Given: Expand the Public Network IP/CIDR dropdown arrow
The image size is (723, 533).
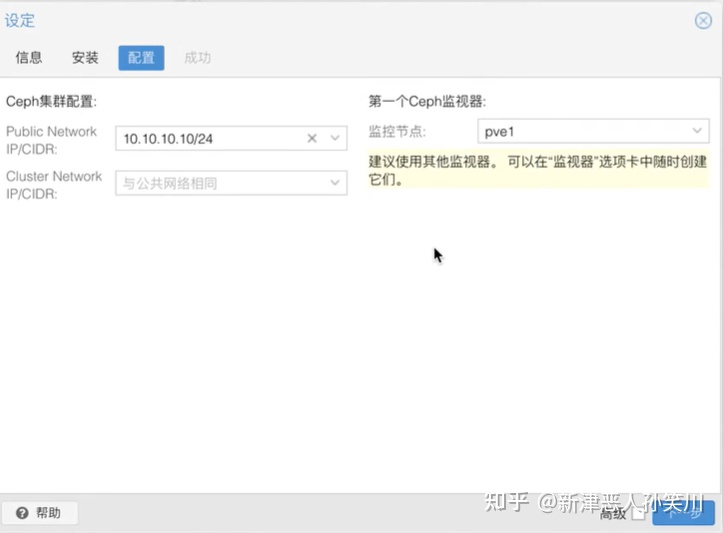Looking at the screenshot, I should coord(335,139).
